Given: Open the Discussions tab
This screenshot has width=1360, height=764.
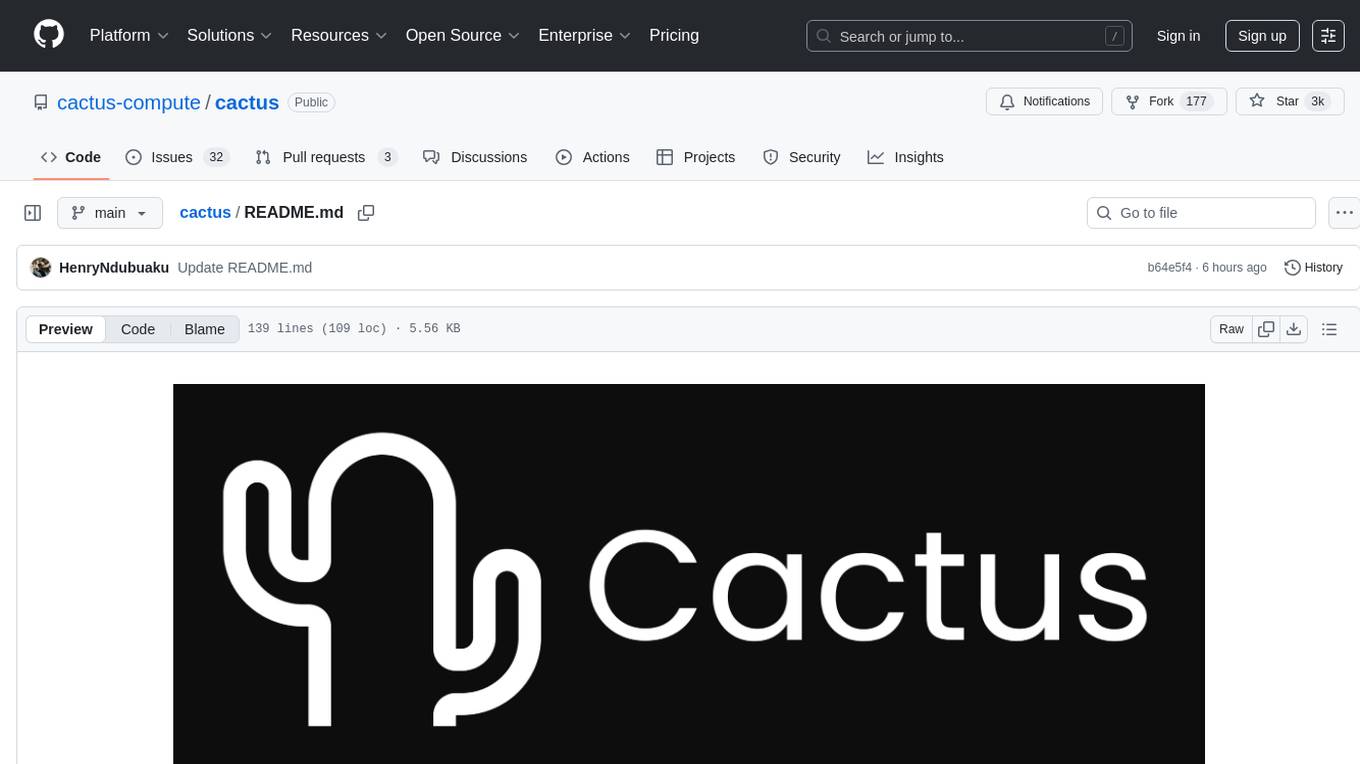Looking at the screenshot, I should 475,157.
